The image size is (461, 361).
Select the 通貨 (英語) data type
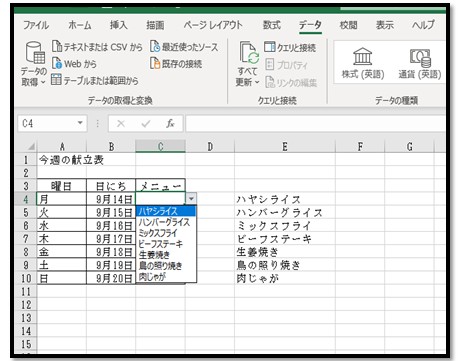pos(420,63)
